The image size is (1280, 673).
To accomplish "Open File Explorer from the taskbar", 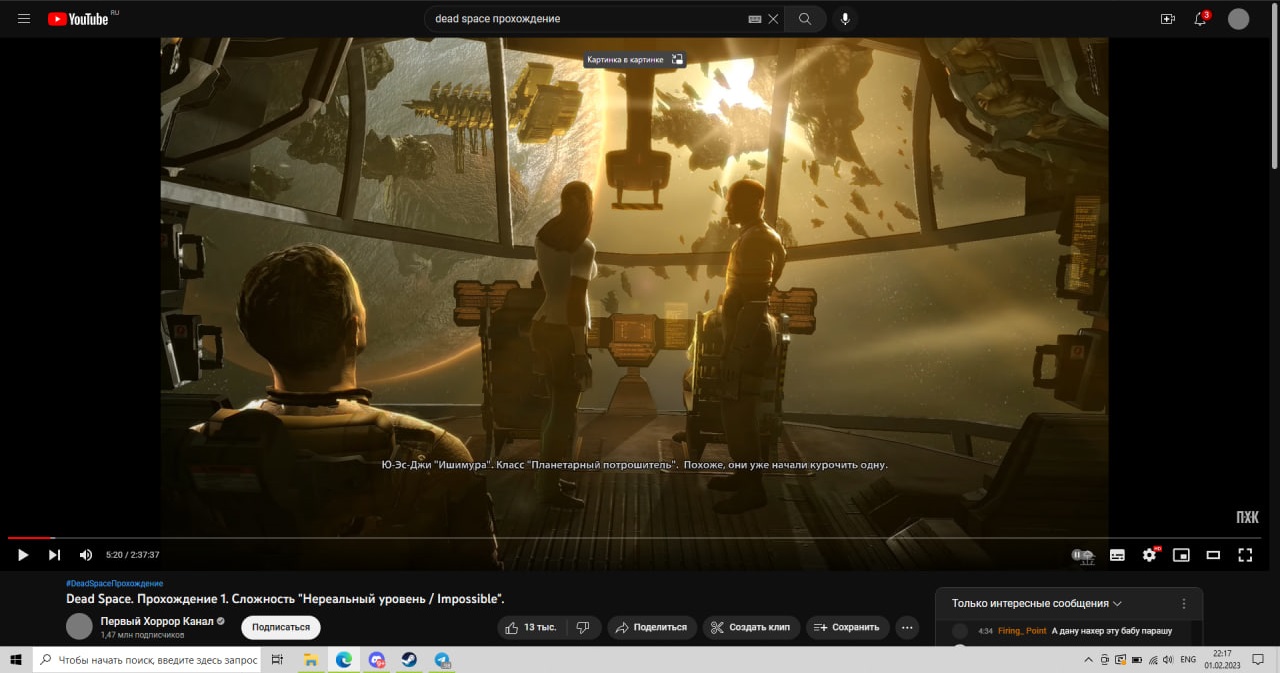I will click(x=311, y=660).
